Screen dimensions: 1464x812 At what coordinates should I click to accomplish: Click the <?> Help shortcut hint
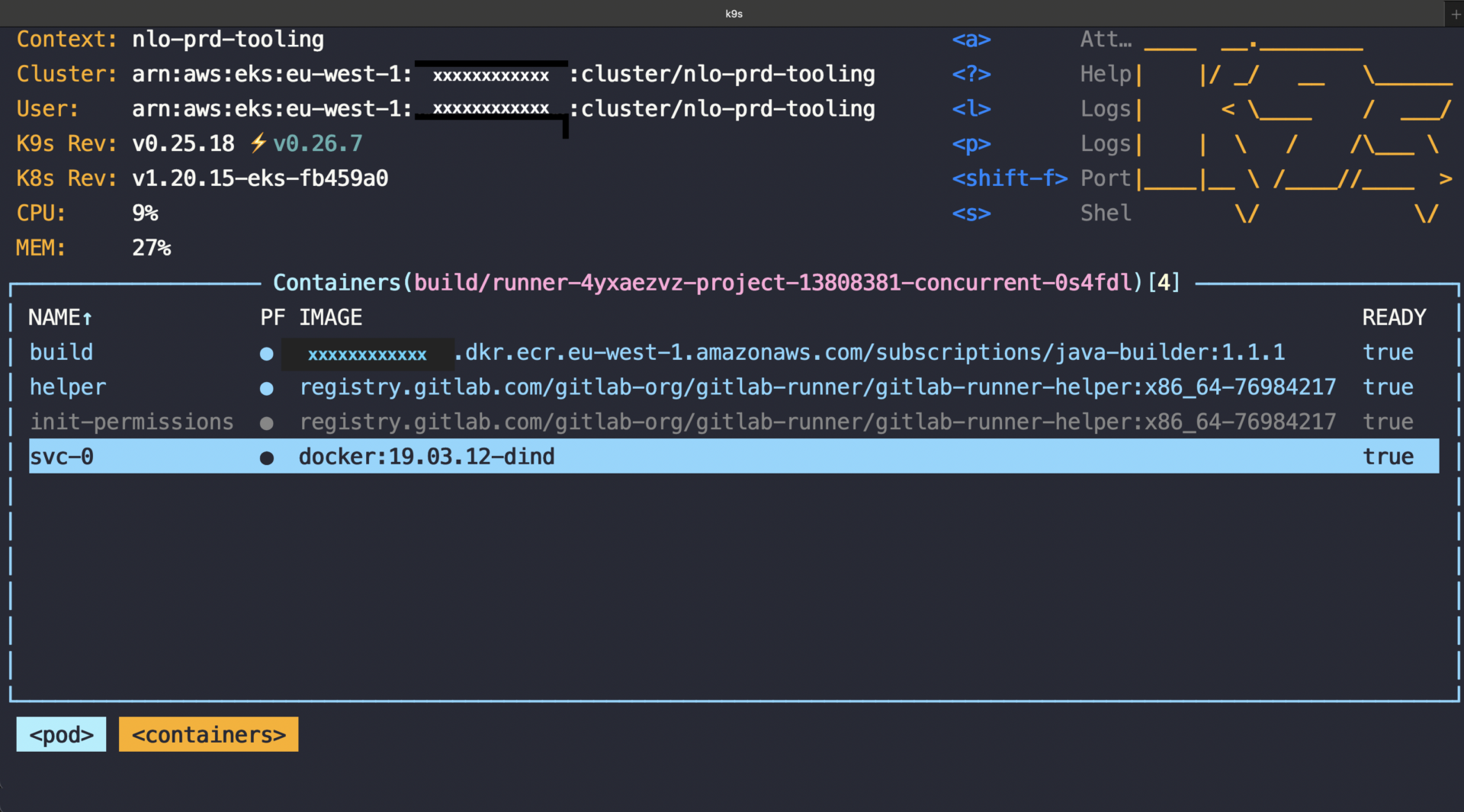coord(971,74)
